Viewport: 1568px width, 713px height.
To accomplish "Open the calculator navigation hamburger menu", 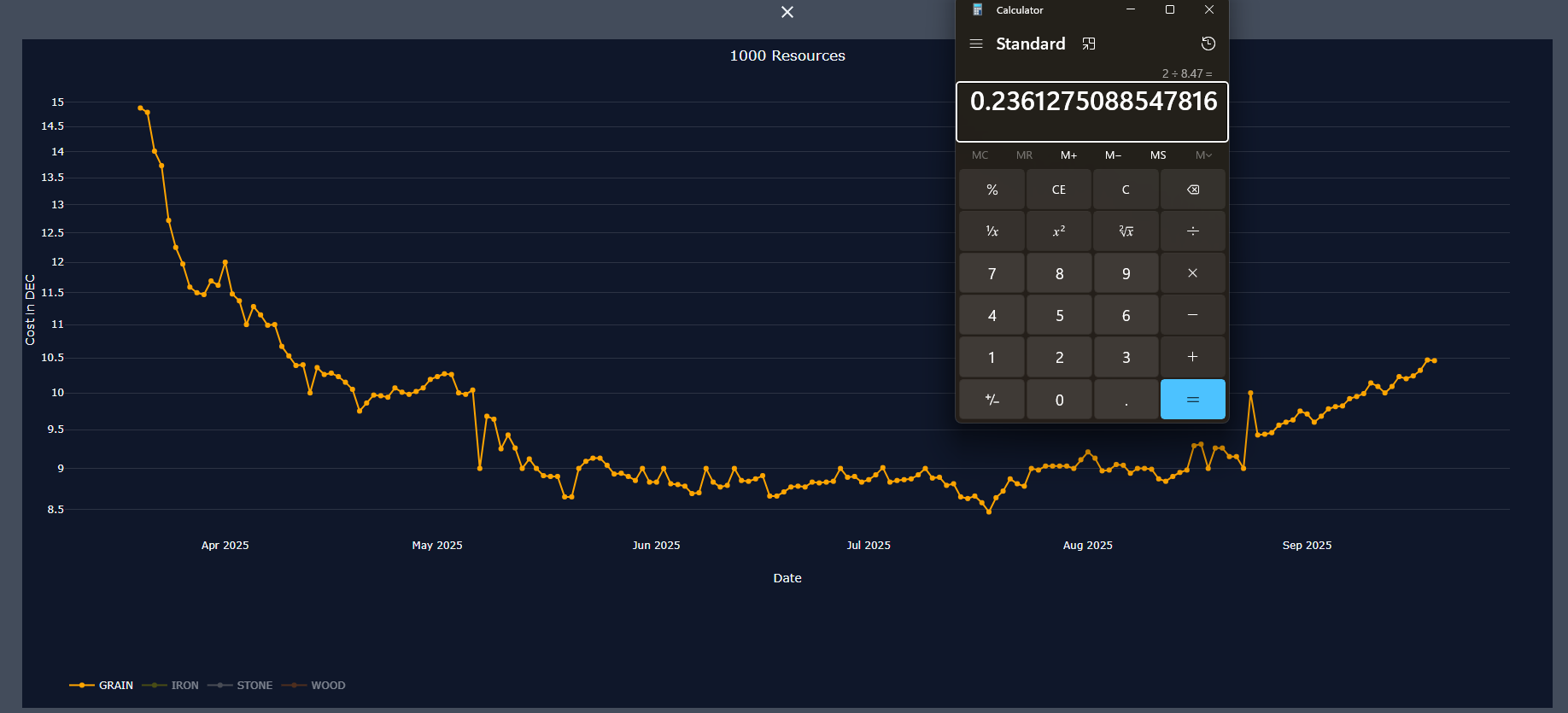I will click(976, 44).
